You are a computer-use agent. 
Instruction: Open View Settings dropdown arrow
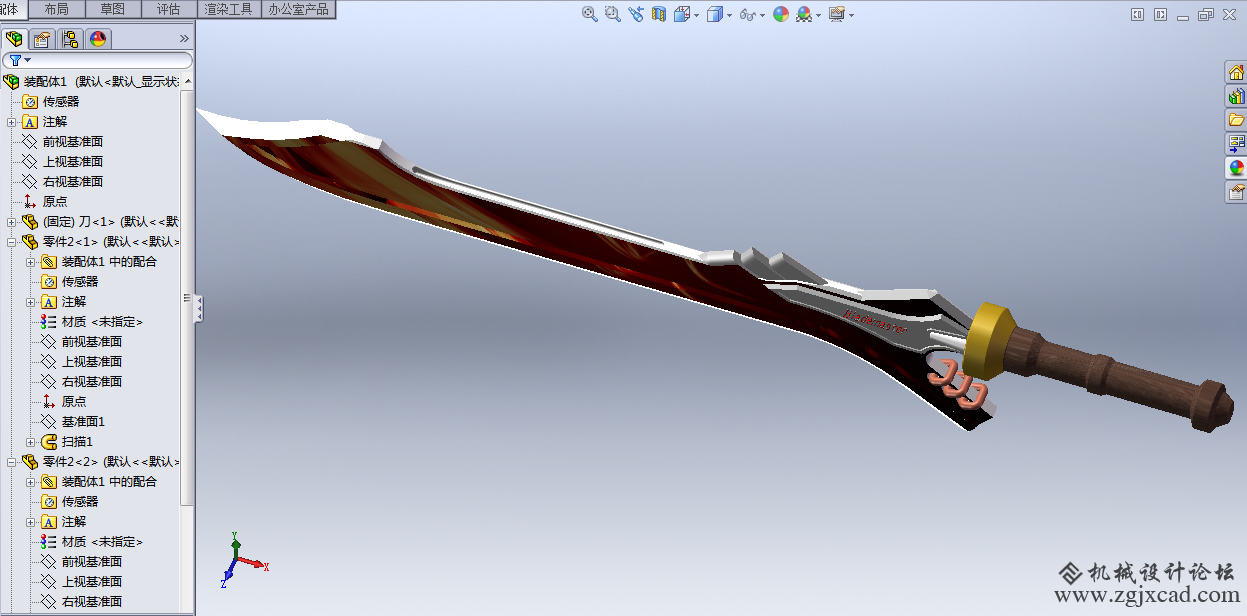[x=851, y=15]
